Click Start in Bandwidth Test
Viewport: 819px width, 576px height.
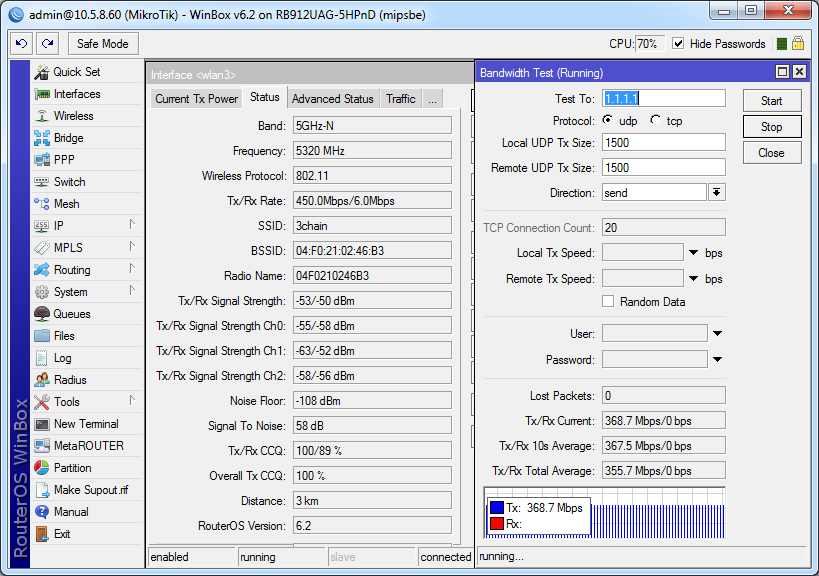pos(772,101)
